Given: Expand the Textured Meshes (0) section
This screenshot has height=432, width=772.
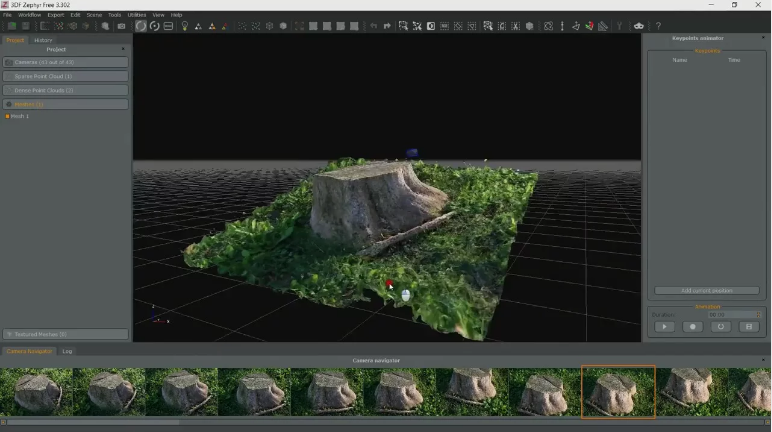Looking at the screenshot, I should pos(65,334).
